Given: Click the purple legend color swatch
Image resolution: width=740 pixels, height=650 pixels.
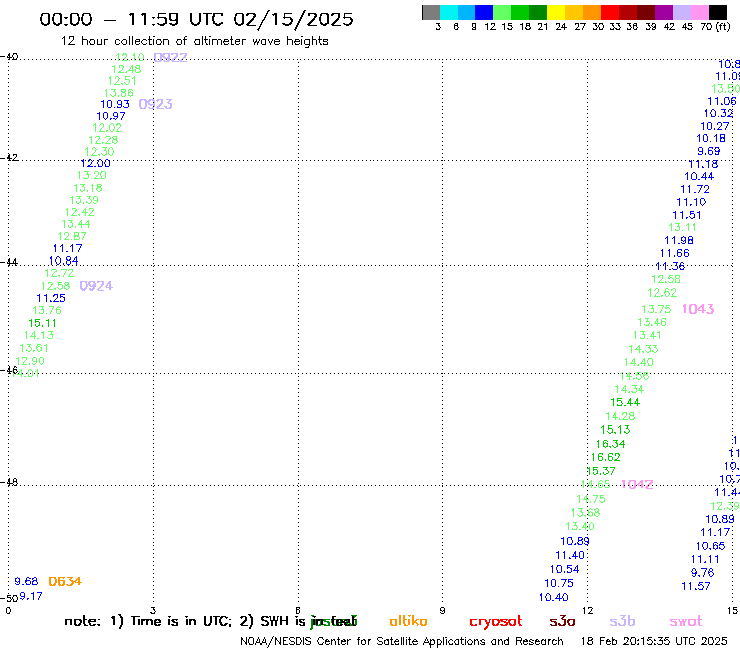Looking at the screenshot, I should pyautogui.click(x=664, y=13).
